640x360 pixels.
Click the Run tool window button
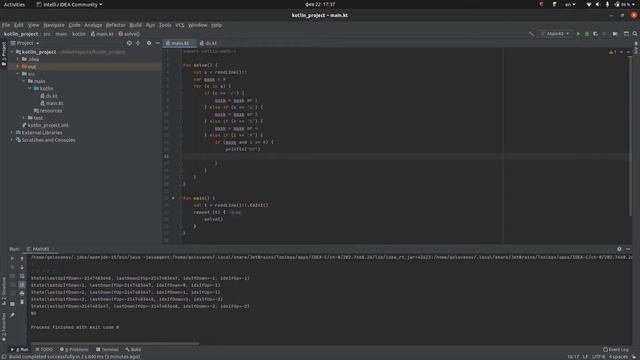[x=20, y=349]
